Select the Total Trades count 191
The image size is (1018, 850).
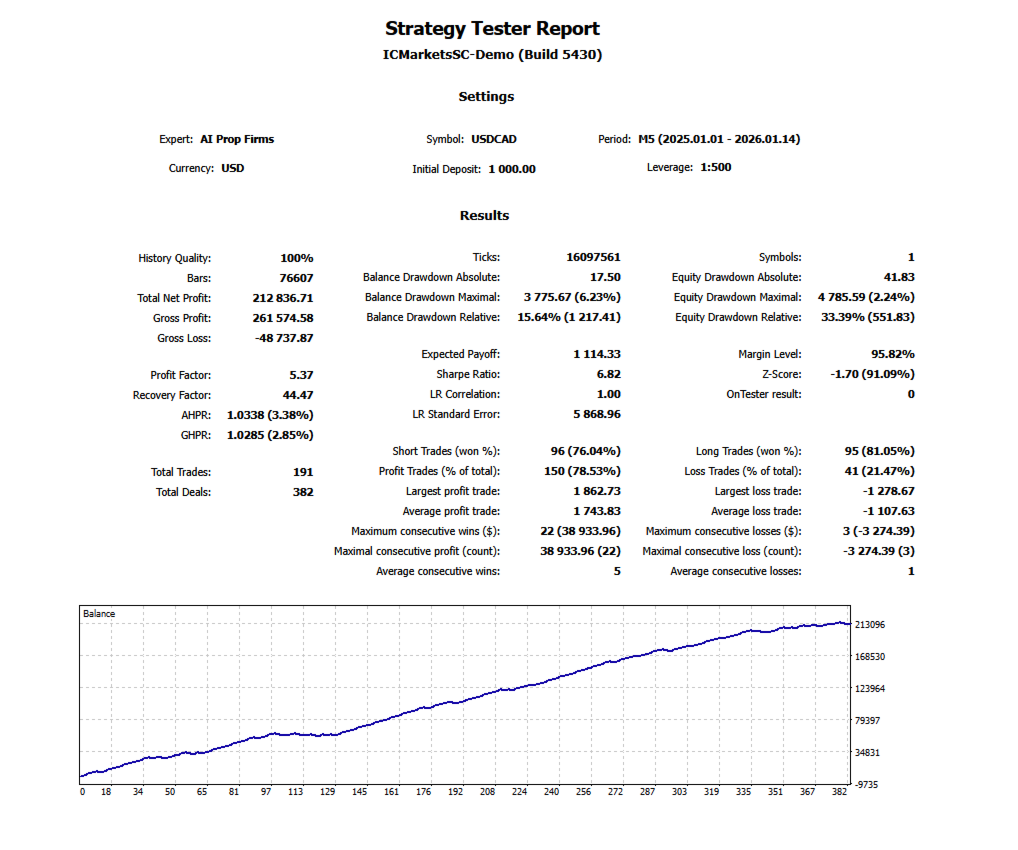tap(303, 471)
